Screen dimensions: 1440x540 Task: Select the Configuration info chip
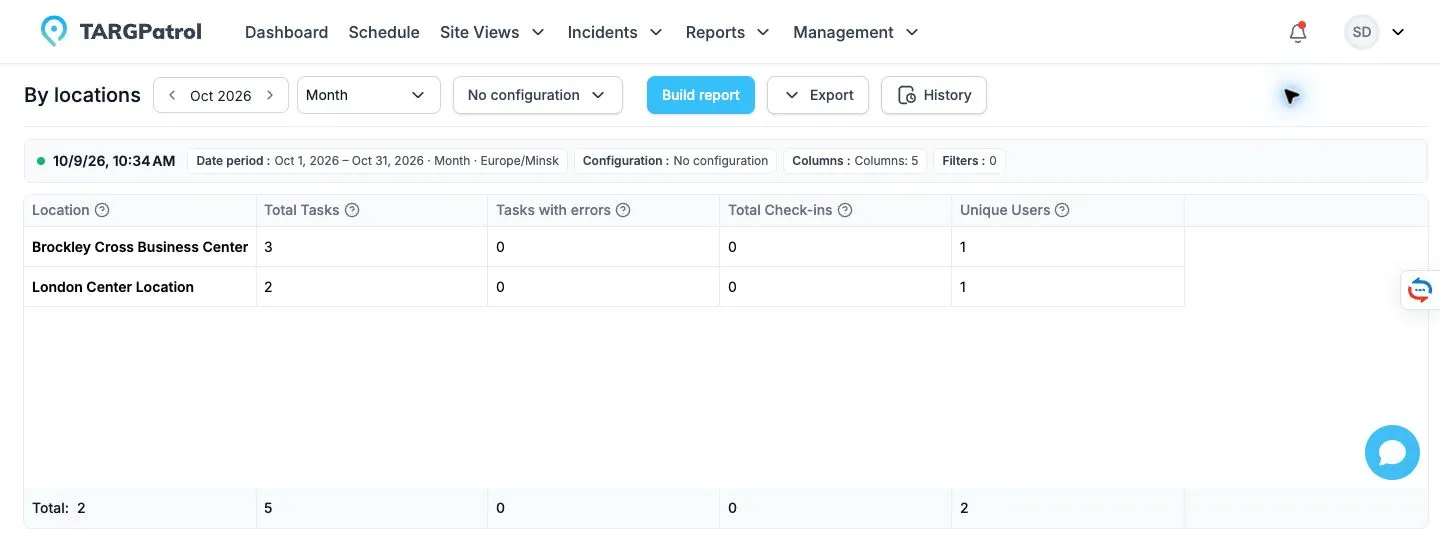(x=675, y=160)
